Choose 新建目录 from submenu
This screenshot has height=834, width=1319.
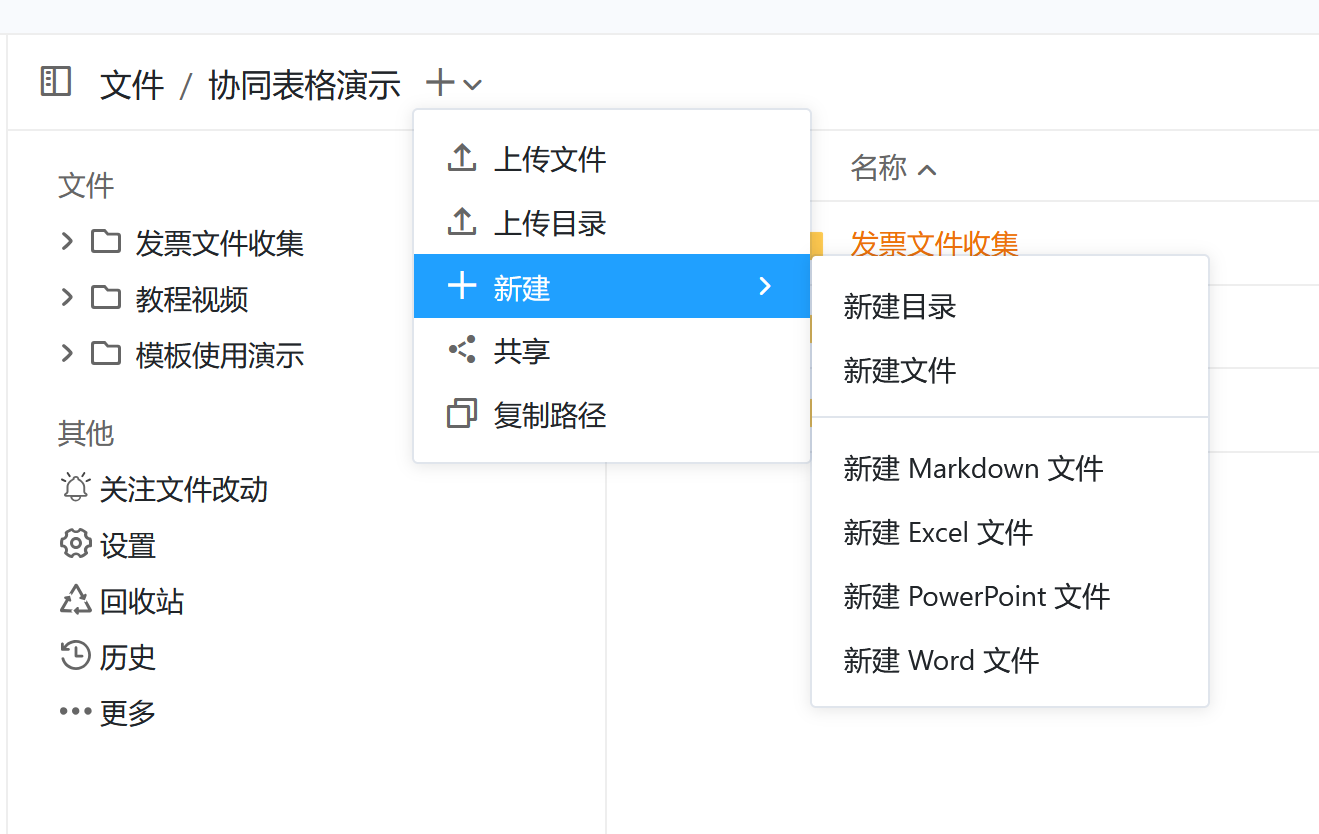900,307
